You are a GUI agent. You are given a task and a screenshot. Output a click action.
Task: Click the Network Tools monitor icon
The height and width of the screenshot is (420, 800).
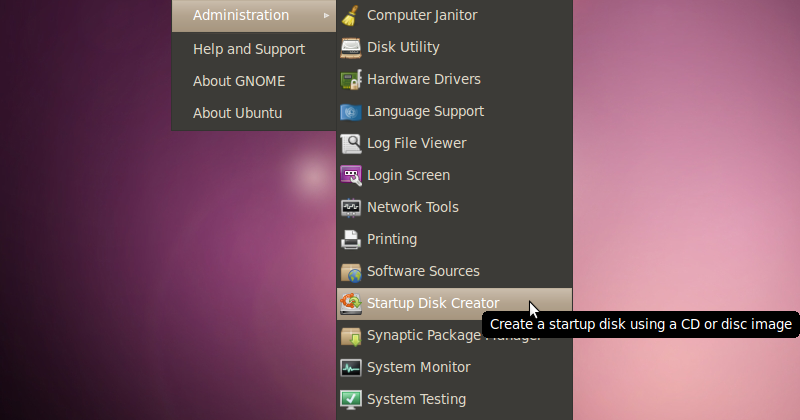tap(351, 208)
